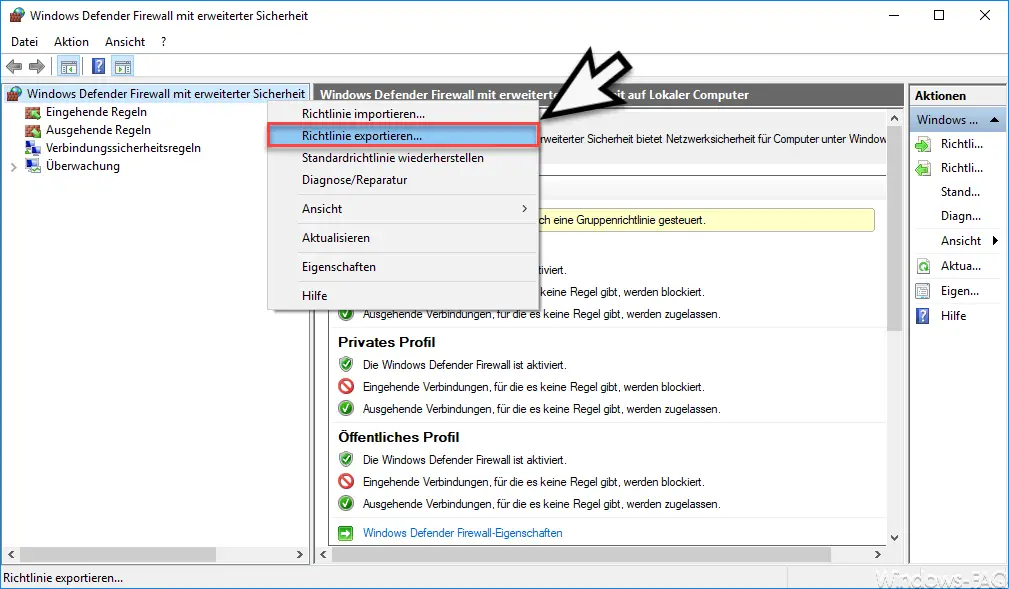Choose Aktualisieren from context menu

[403, 238]
